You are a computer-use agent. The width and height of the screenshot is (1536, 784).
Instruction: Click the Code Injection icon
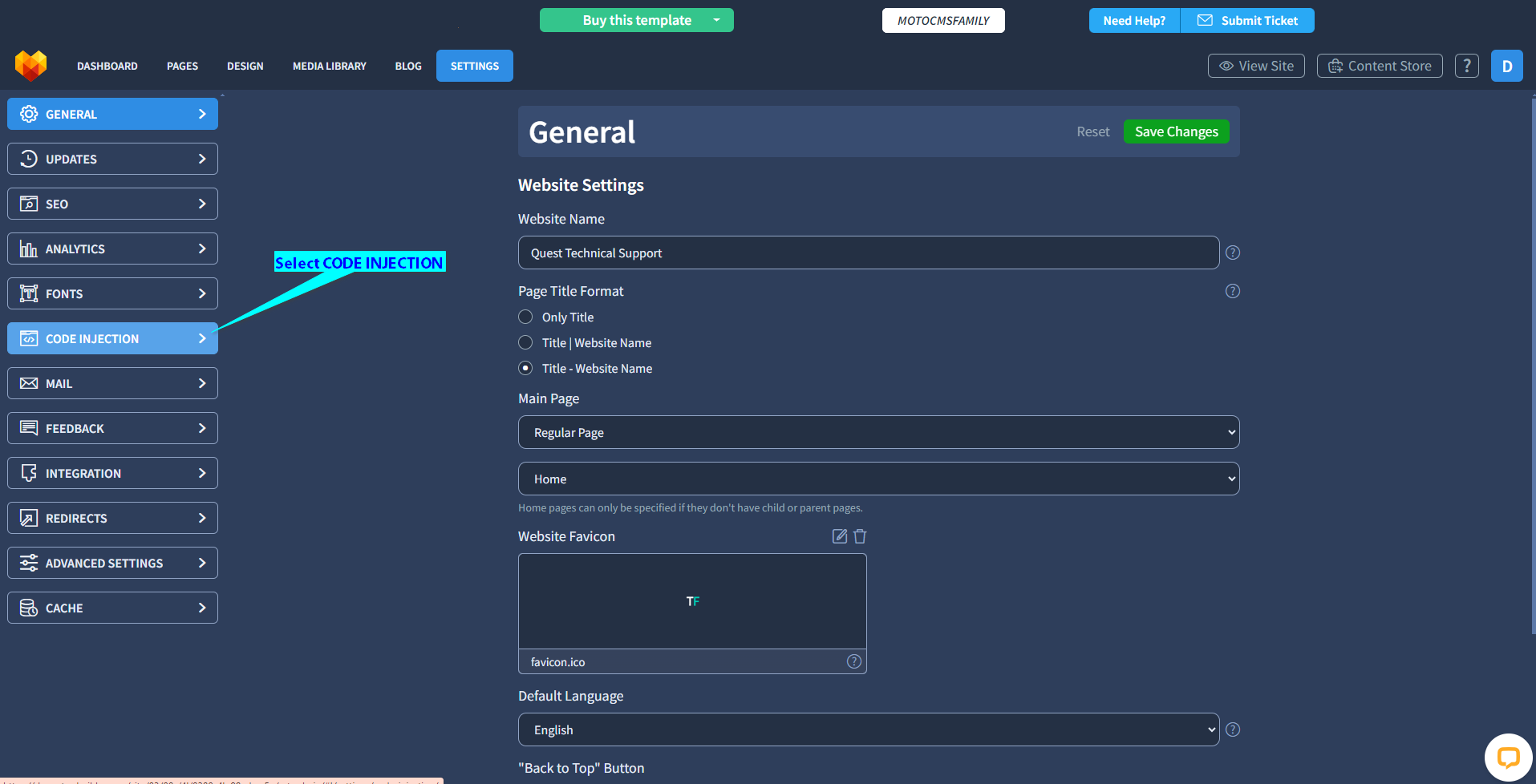[x=29, y=338]
